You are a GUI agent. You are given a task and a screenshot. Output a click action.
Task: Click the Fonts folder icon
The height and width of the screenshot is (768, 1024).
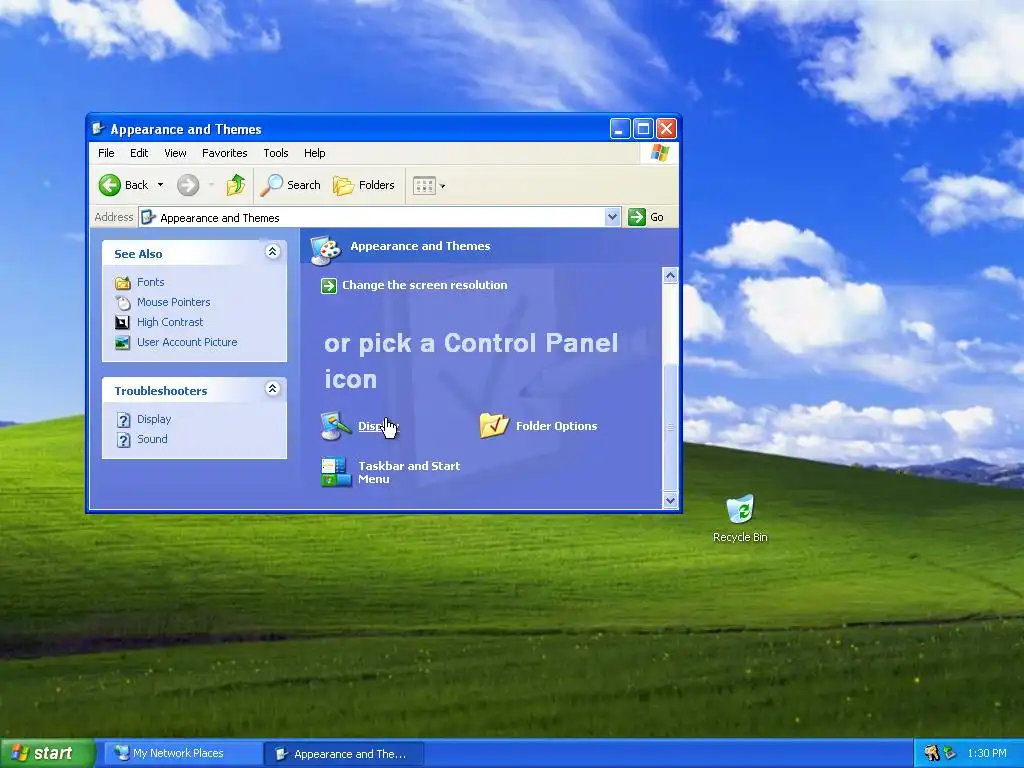(x=123, y=283)
